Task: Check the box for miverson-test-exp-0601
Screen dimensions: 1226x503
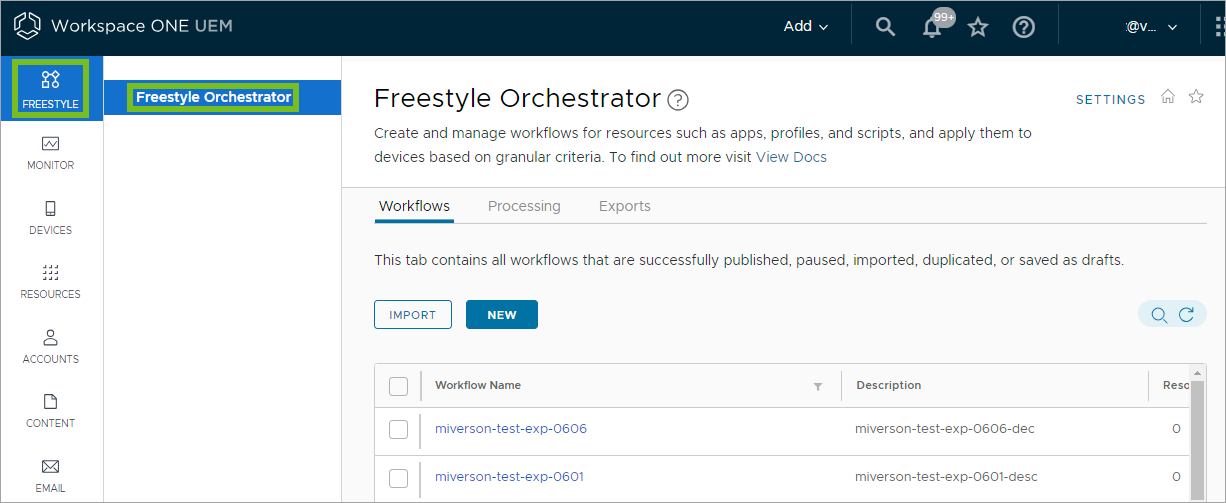Action: point(398,477)
